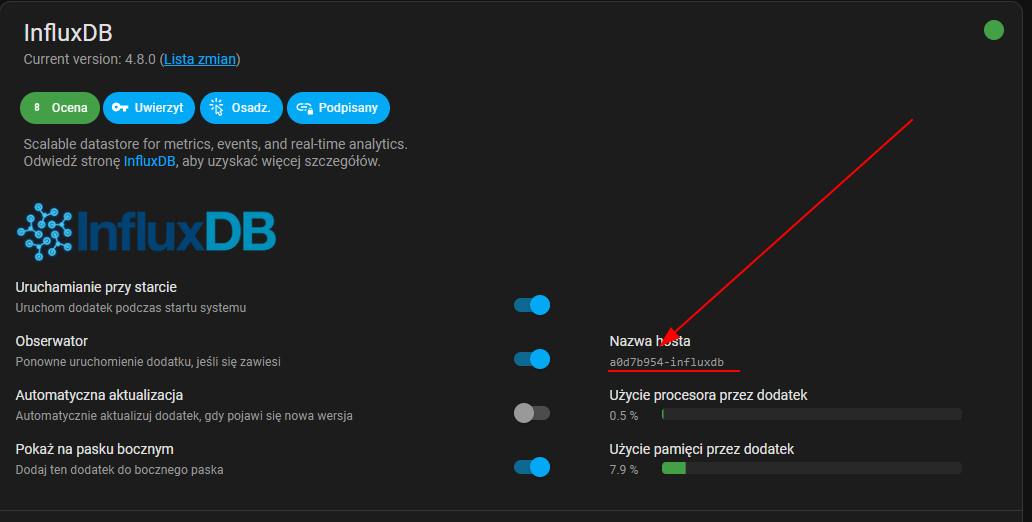Click the green Ocena rating chip

(x=60, y=108)
